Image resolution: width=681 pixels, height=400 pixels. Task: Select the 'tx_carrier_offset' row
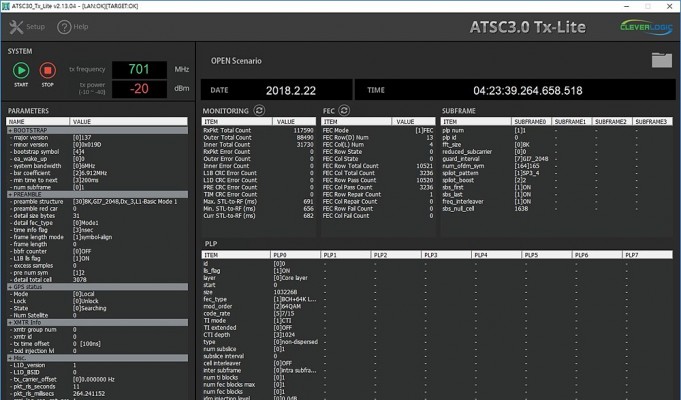[x=97, y=379]
